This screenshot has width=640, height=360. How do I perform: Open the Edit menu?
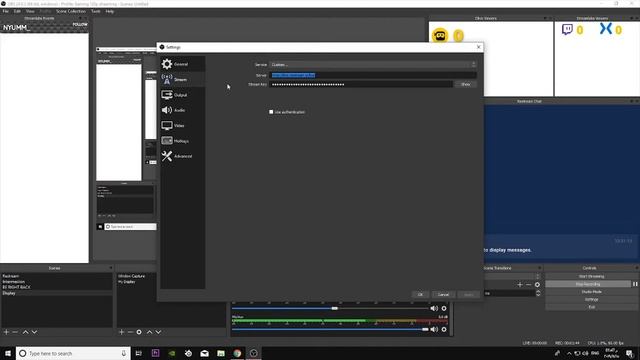tap(17, 11)
